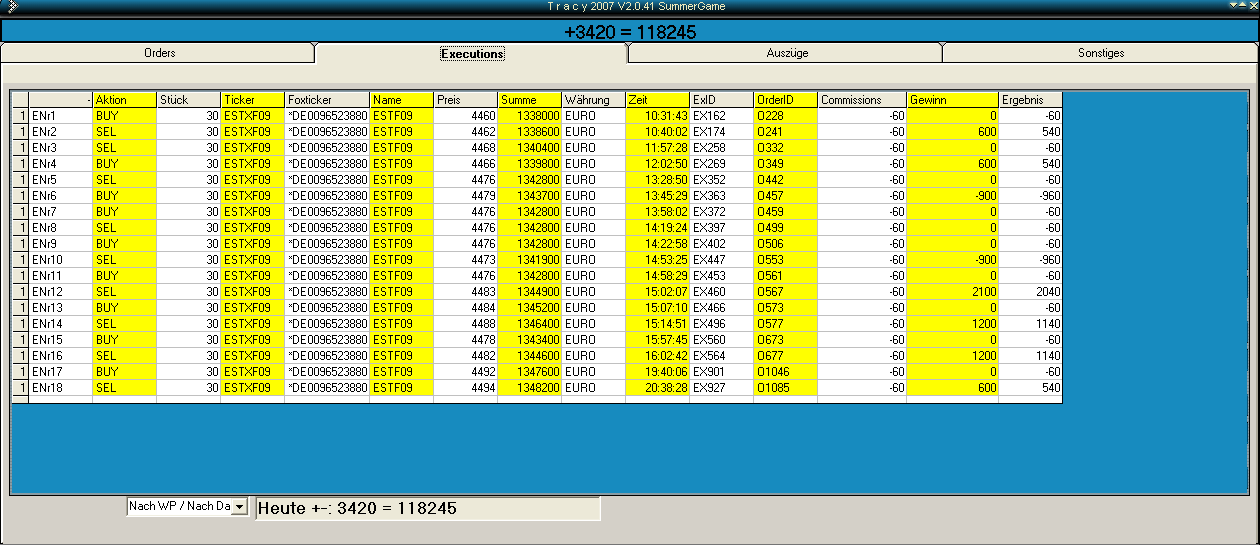Switch to the Auszüge tab

pyautogui.click(x=785, y=53)
